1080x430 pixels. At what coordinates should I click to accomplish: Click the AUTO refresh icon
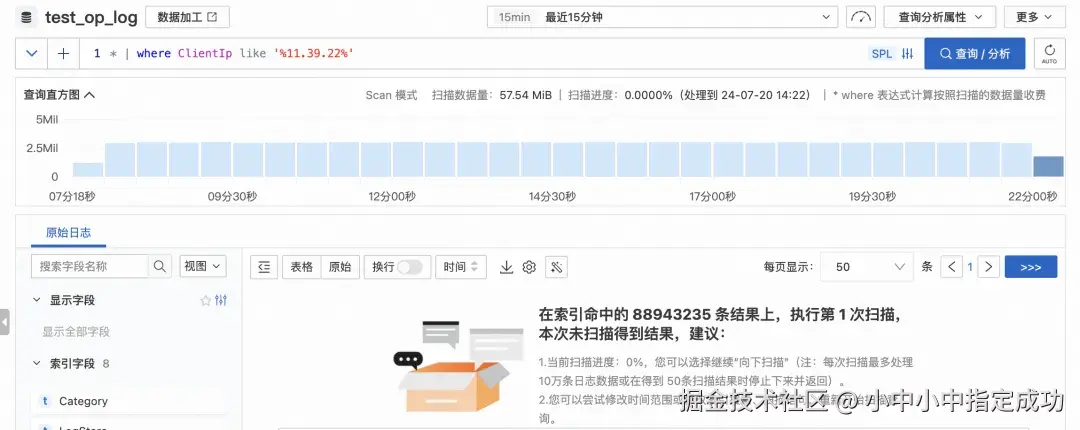click(x=1049, y=53)
